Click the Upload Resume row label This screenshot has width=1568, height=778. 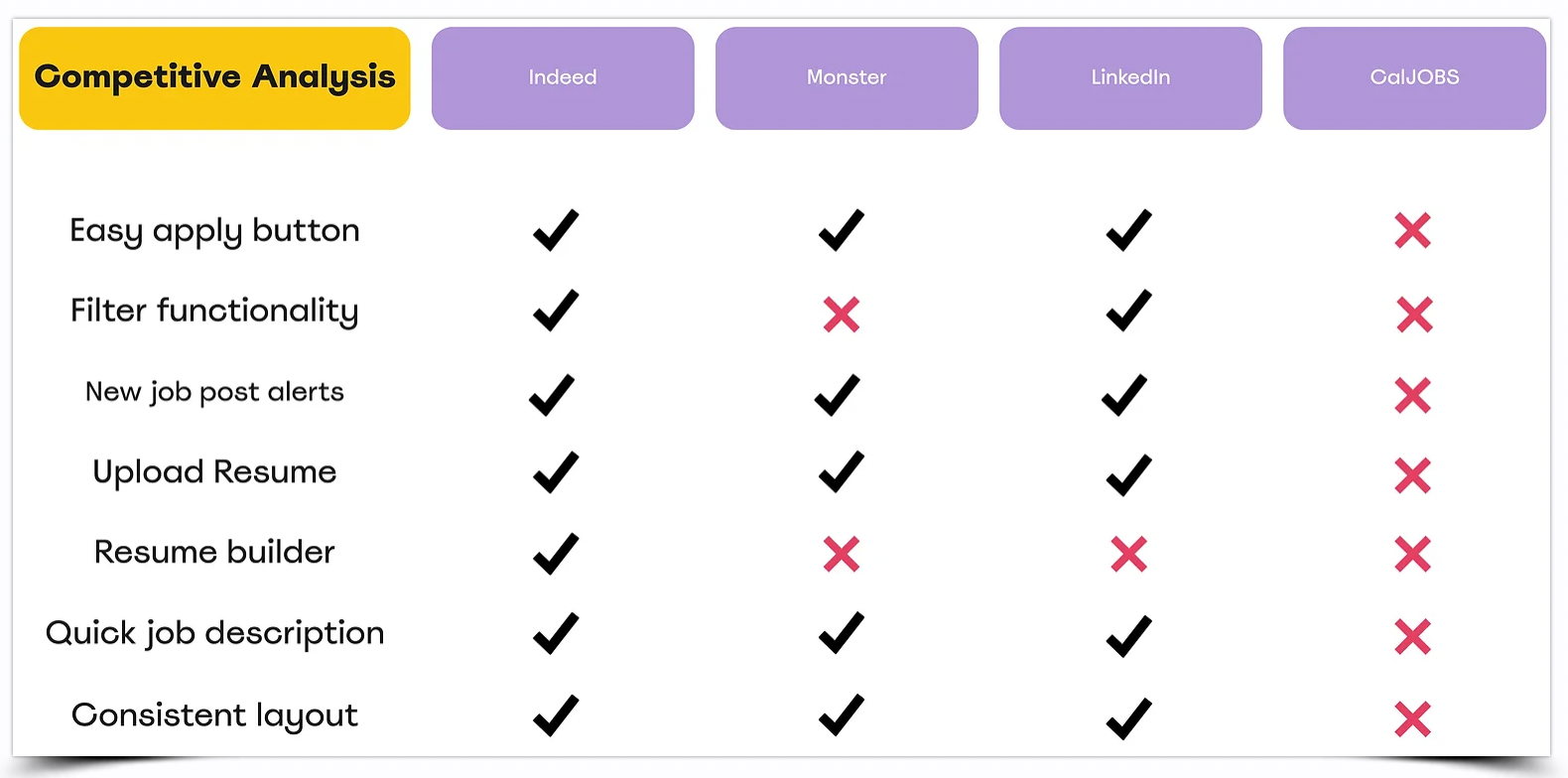point(214,472)
